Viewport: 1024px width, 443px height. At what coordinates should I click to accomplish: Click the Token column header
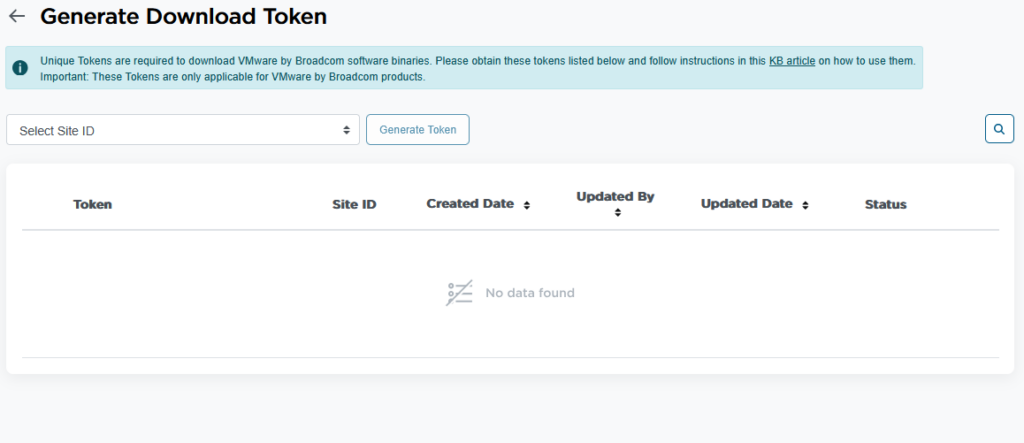[93, 204]
